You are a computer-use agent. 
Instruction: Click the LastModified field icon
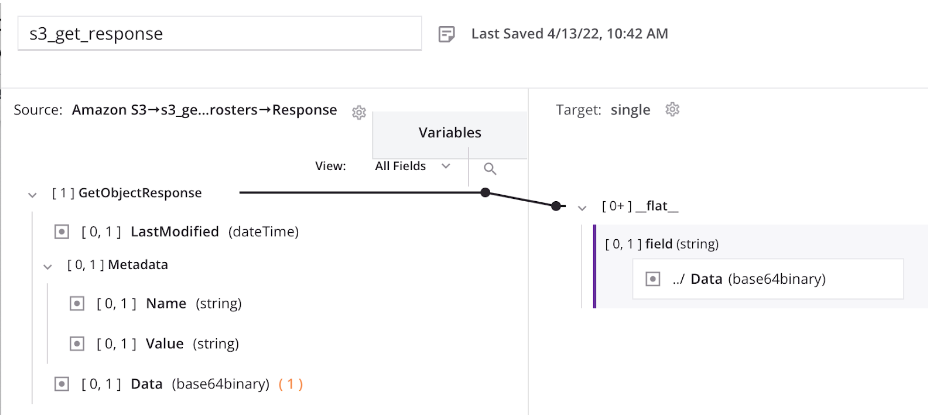tap(62, 231)
